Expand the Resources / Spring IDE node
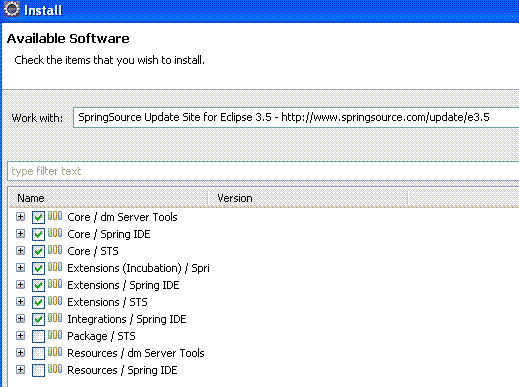Screen dimensions: 519x387 pyautogui.click(x=20, y=370)
